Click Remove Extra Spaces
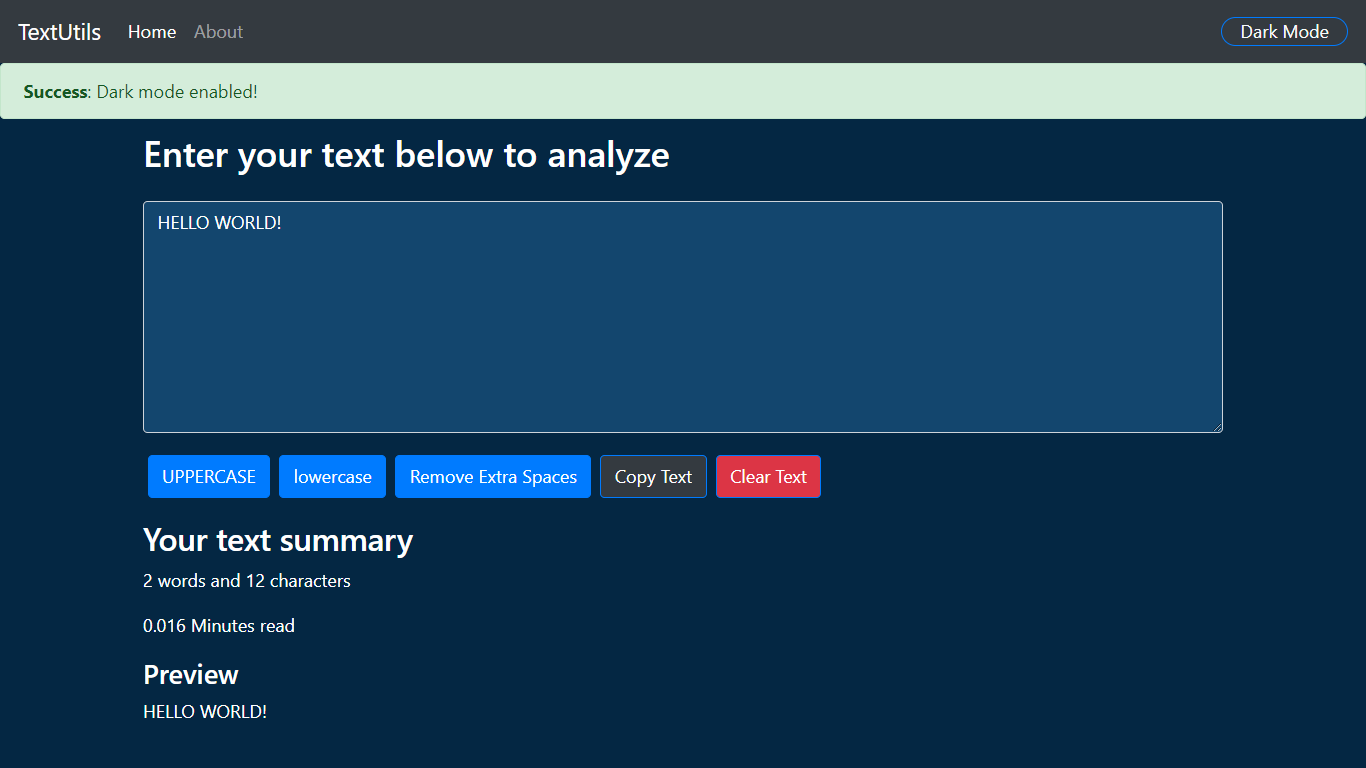1366x768 pixels. pyautogui.click(x=493, y=477)
